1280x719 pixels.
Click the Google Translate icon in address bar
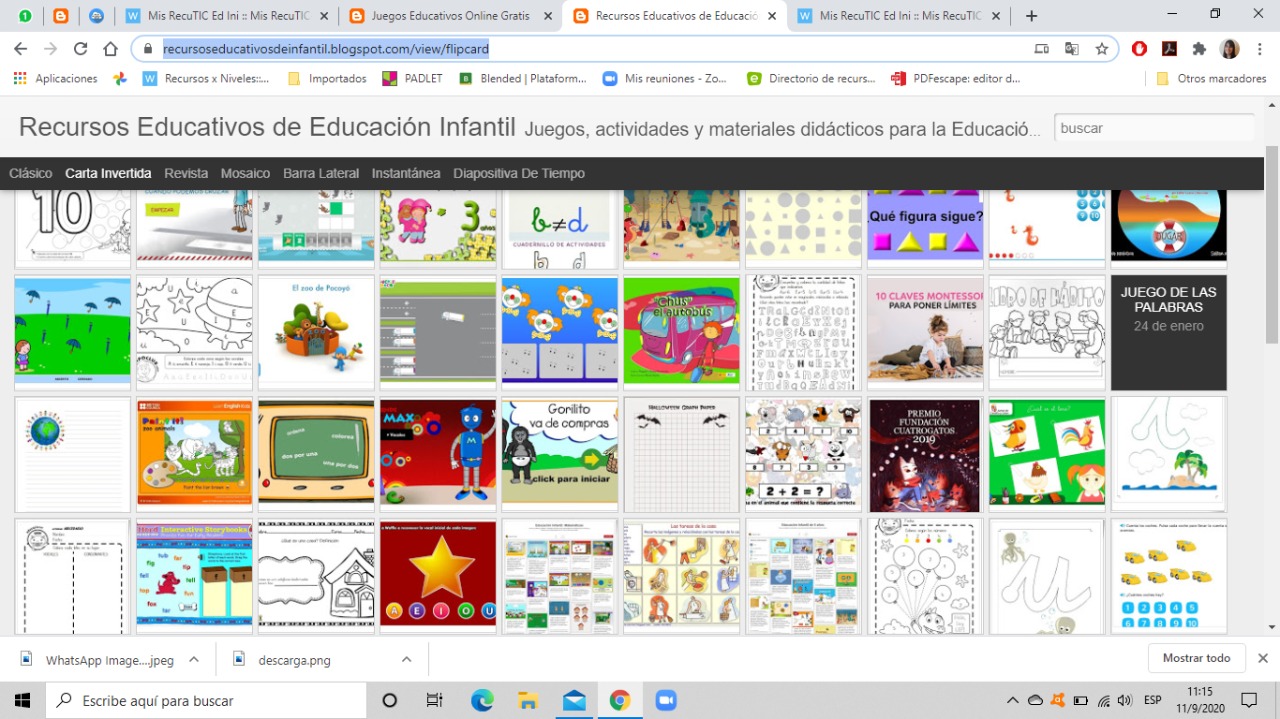[x=1071, y=48]
